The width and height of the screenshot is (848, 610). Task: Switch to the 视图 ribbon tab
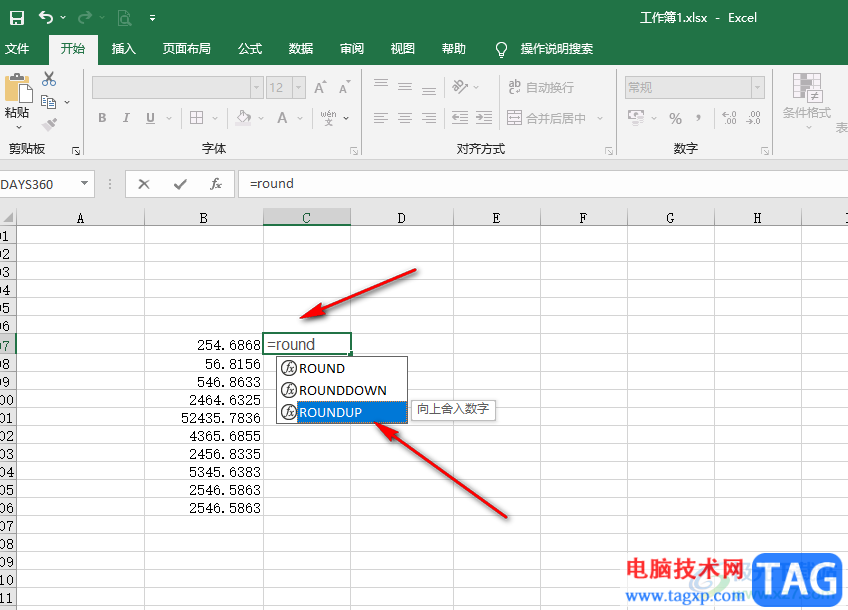(403, 49)
